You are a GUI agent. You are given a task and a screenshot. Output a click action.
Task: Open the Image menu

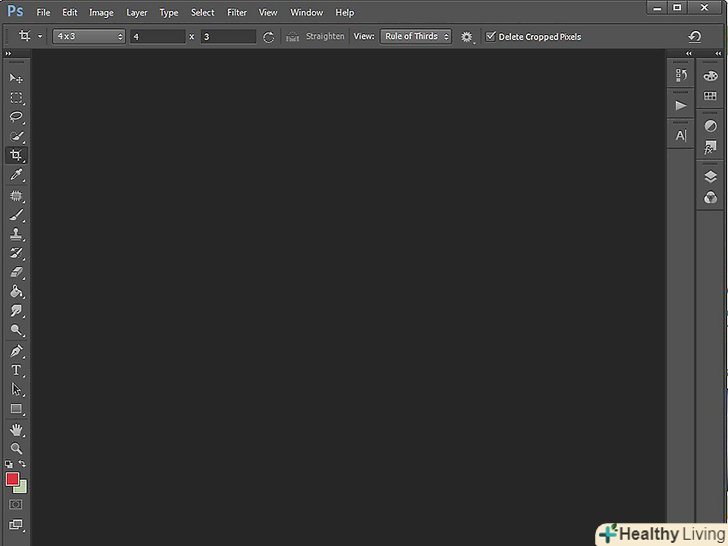coord(101,13)
